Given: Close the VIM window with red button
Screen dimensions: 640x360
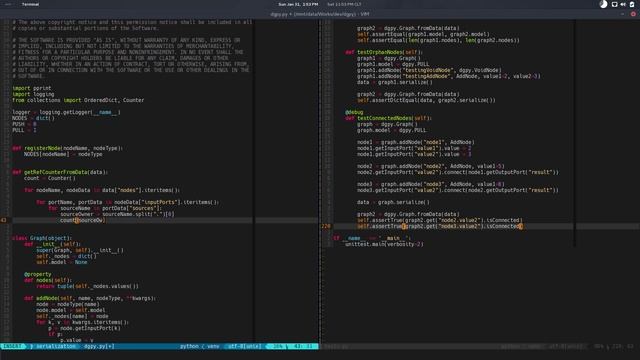Looking at the screenshot, I should click(x=633, y=14).
